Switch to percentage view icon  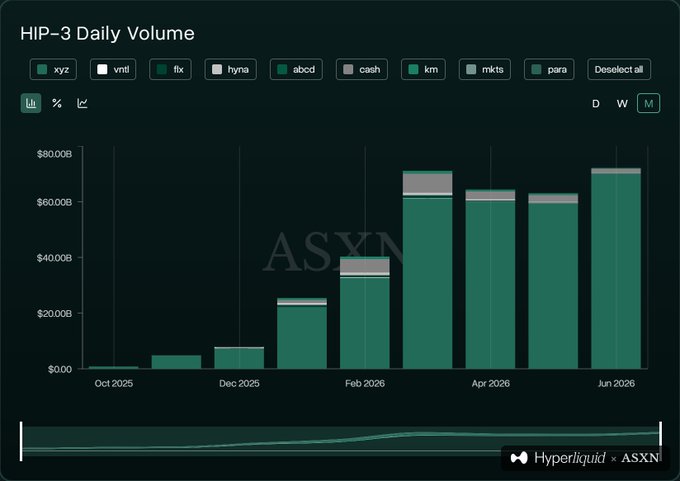[x=57, y=103]
